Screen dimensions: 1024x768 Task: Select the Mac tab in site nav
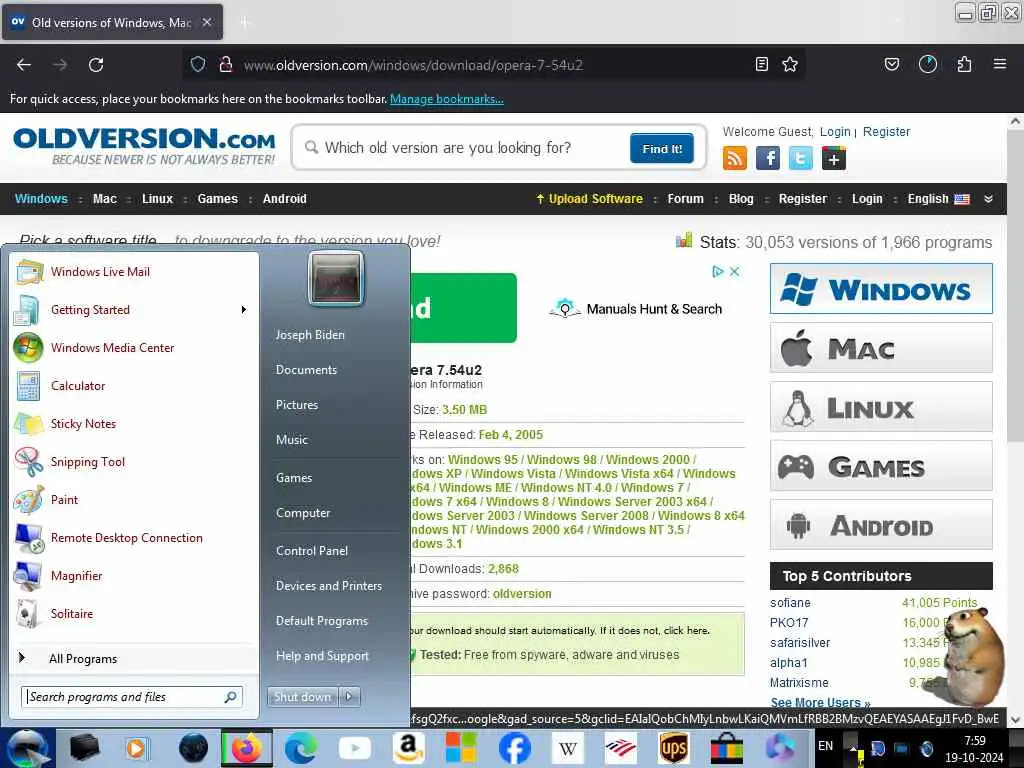pyautogui.click(x=104, y=199)
